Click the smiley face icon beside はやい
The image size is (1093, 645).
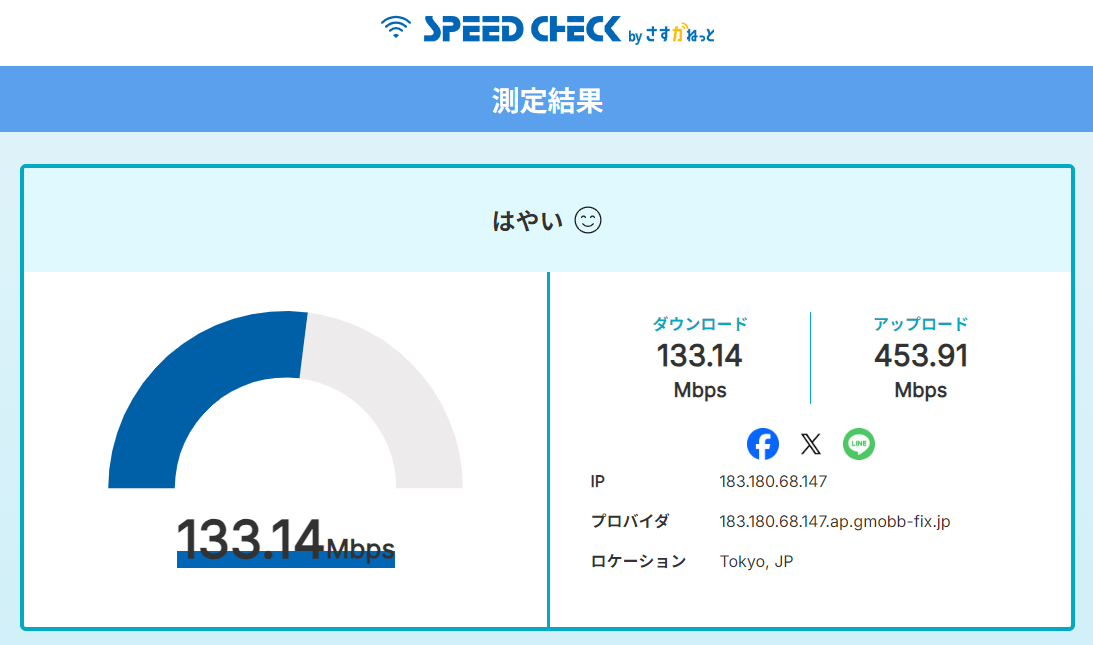click(x=588, y=221)
